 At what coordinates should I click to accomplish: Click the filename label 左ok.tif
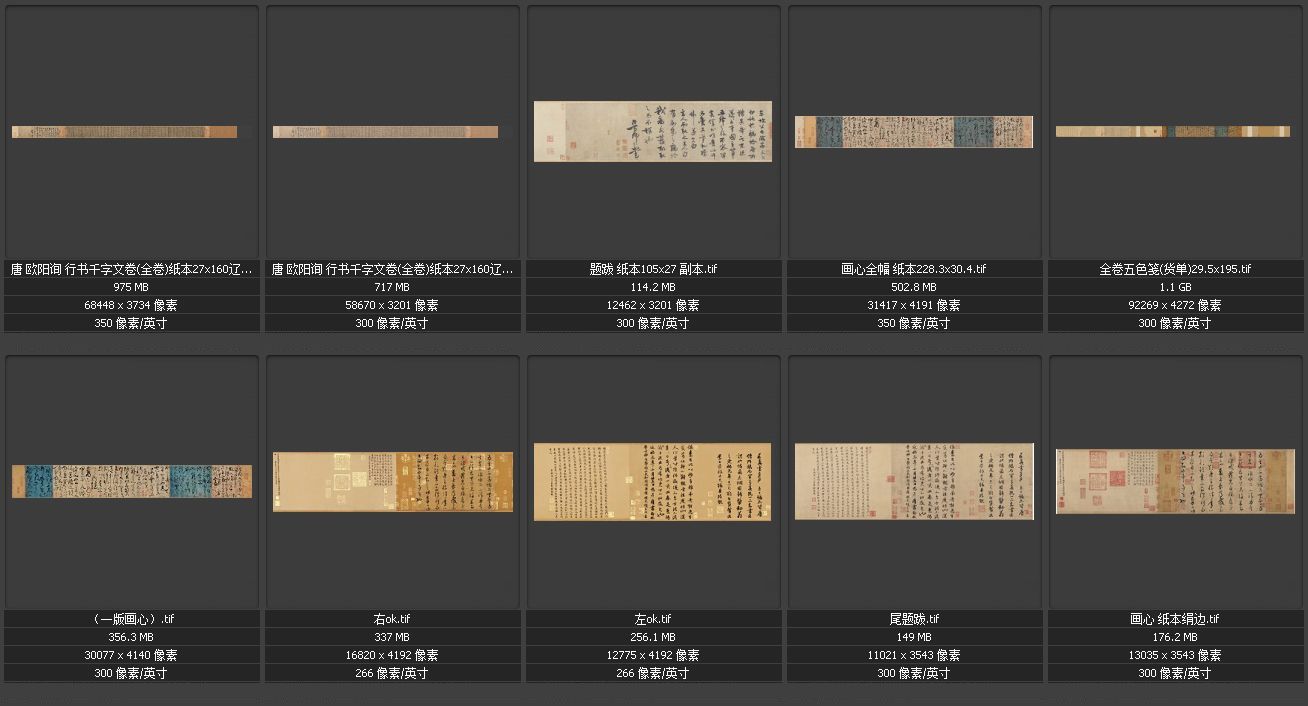(x=653, y=619)
